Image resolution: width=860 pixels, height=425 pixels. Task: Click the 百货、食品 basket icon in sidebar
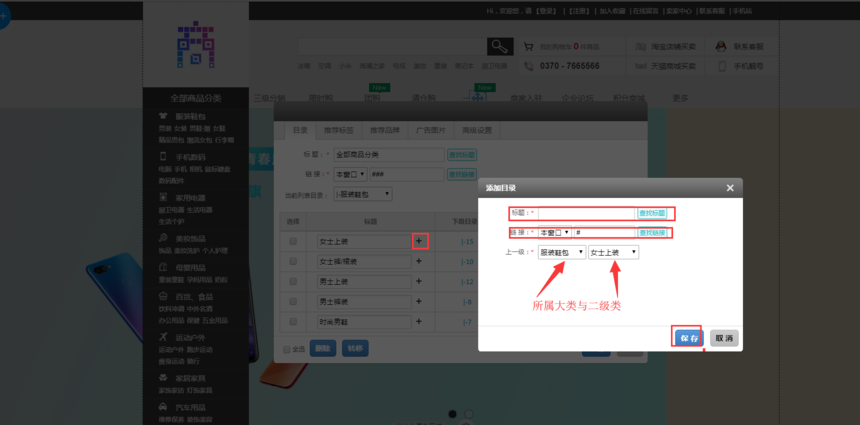[163, 297]
